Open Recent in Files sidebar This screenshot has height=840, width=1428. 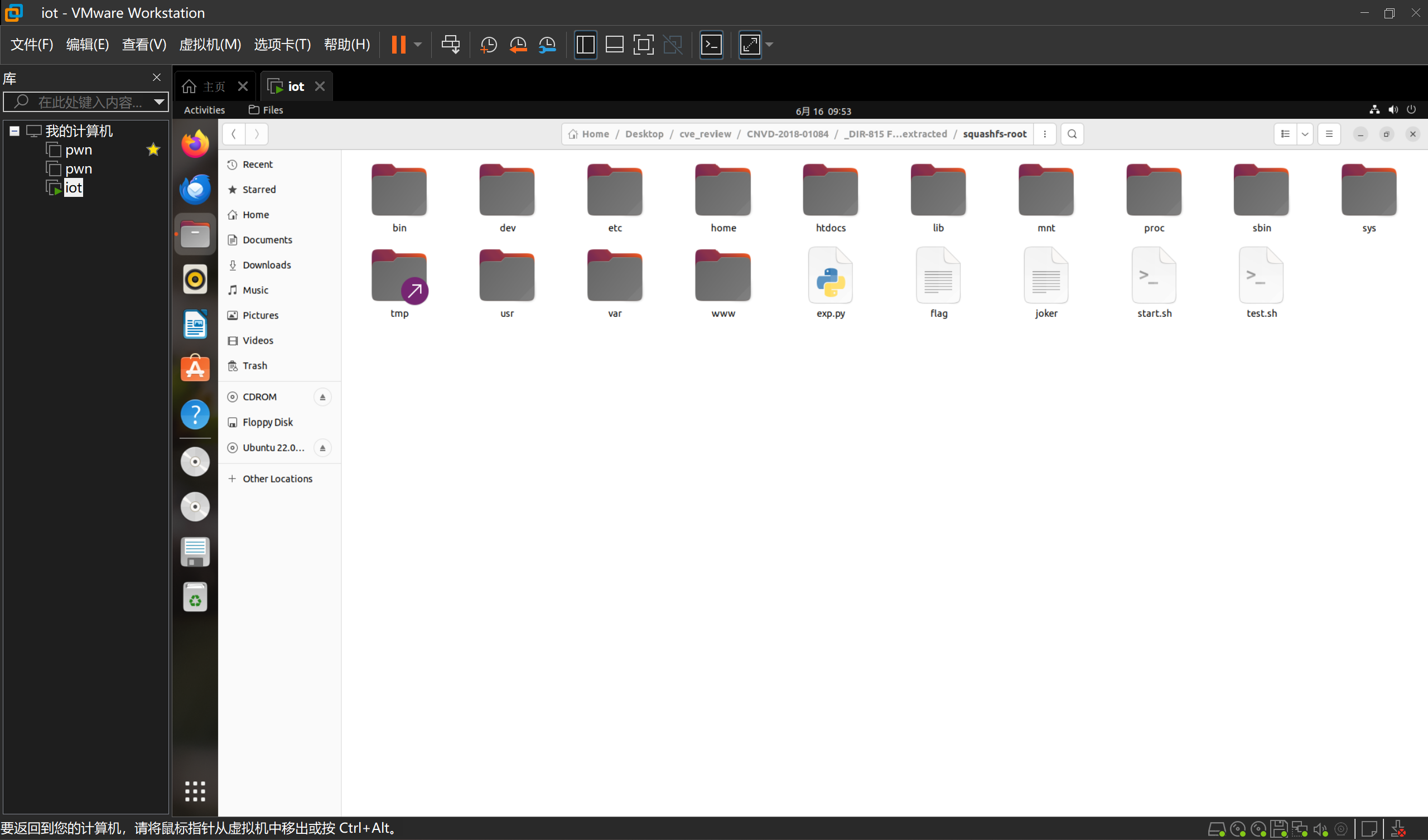(280, 165)
